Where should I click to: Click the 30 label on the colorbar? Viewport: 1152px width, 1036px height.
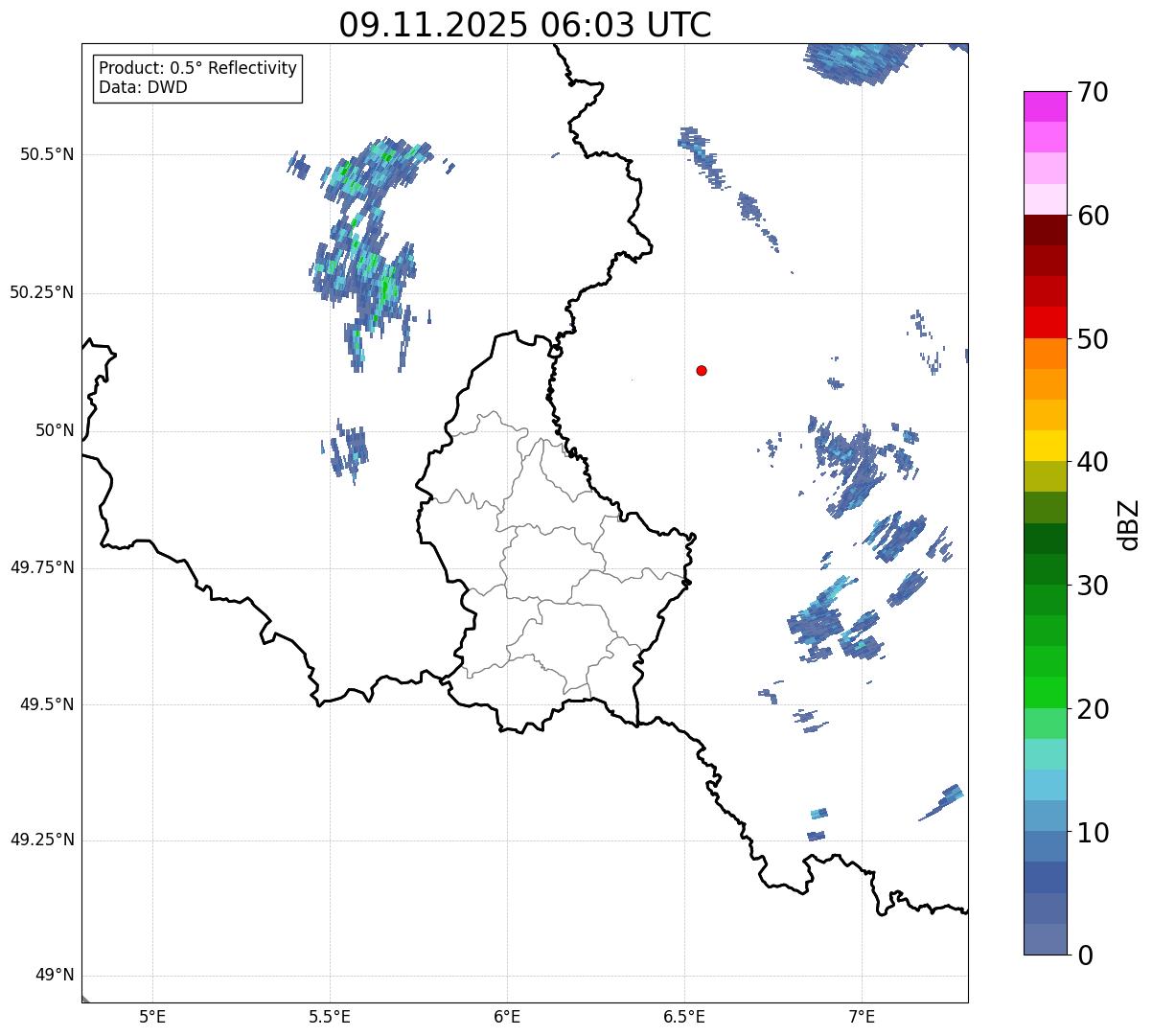(1093, 586)
